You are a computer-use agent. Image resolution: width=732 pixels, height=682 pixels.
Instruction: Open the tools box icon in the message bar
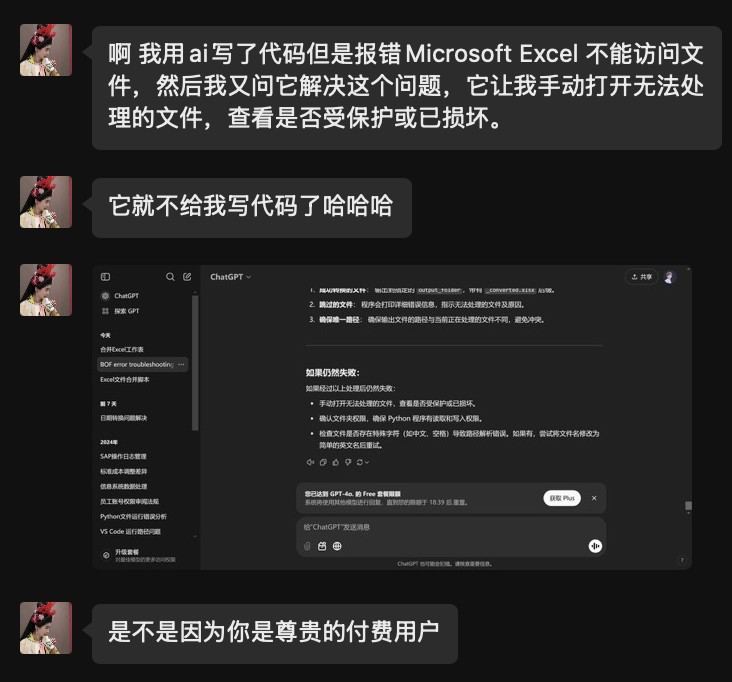[x=322, y=546]
